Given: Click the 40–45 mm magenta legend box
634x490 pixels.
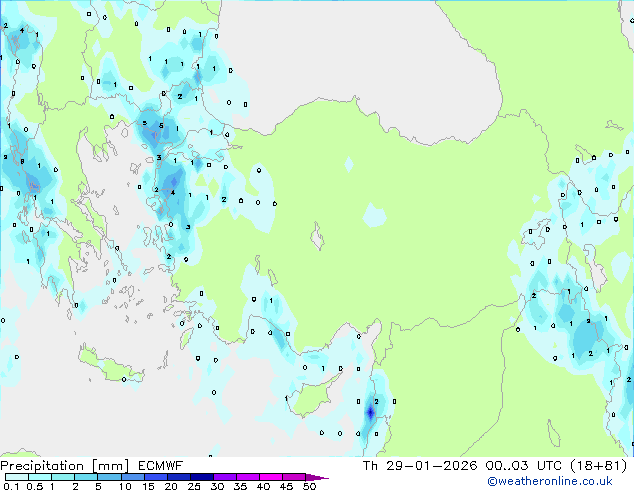Looking at the screenshot, I should 271,477.
